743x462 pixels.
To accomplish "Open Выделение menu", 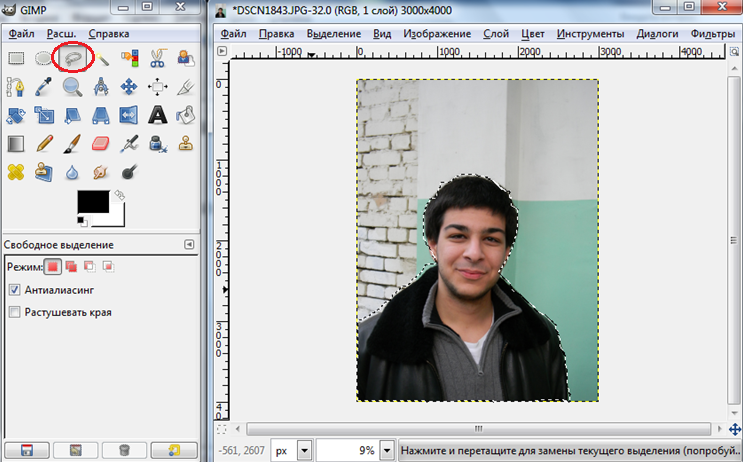I will [334, 34].
